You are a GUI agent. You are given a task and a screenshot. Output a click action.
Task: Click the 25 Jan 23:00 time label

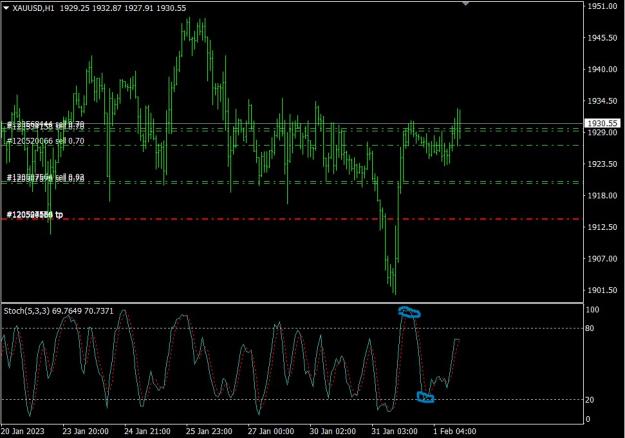point(209,432)
